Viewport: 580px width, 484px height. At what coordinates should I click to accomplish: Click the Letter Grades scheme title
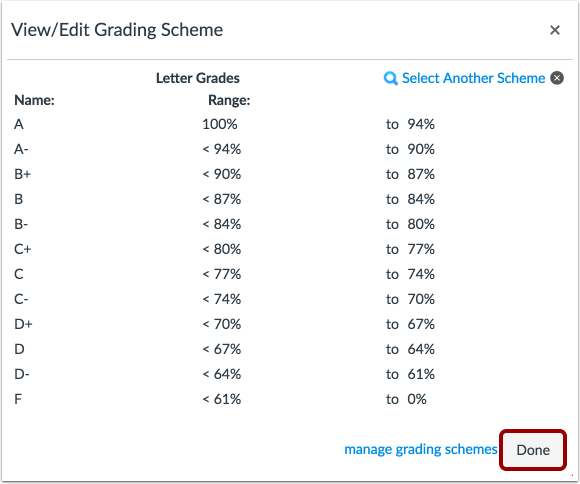(x=198, y=78)
